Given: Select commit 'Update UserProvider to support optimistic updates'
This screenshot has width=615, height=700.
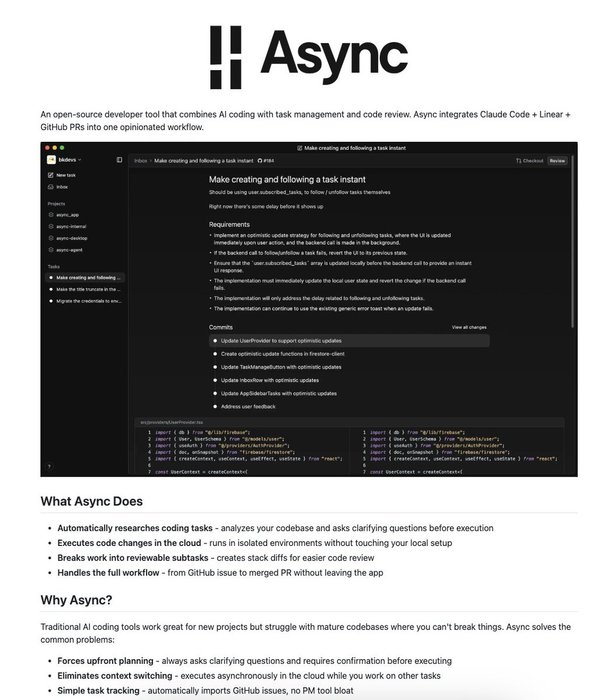Looking at the screenshot, I should pyautogui.click(x=349, y=341).
